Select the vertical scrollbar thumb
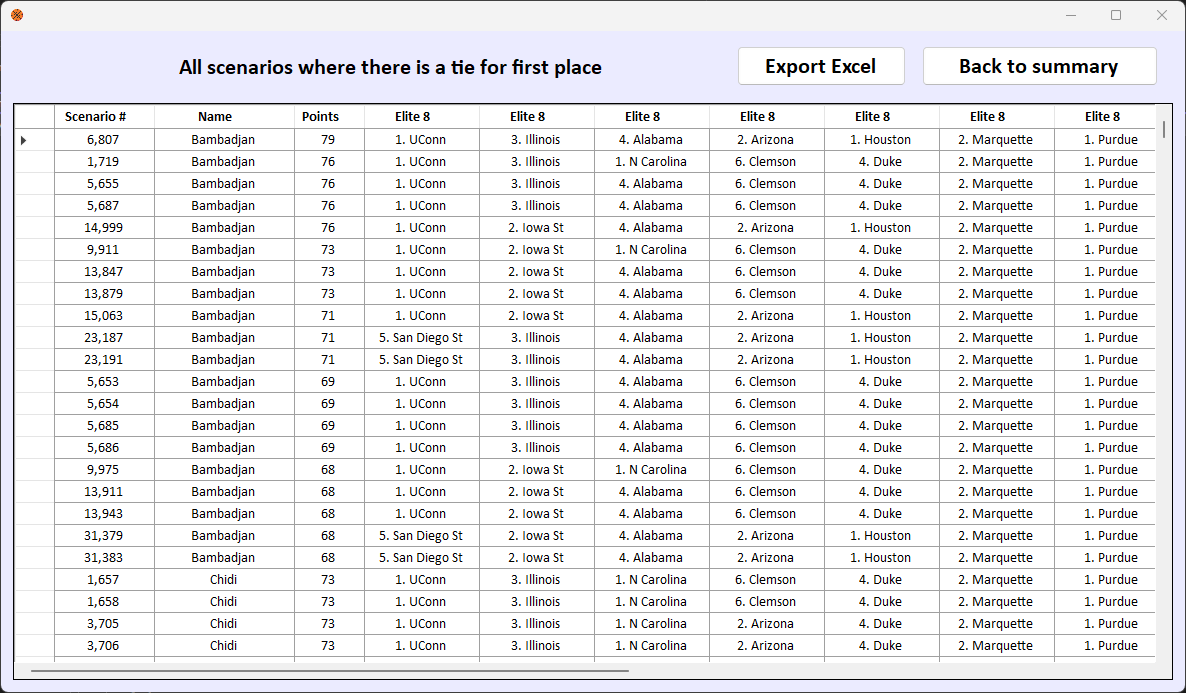This screenshot has height=693, width=1186. [1163, 129]
